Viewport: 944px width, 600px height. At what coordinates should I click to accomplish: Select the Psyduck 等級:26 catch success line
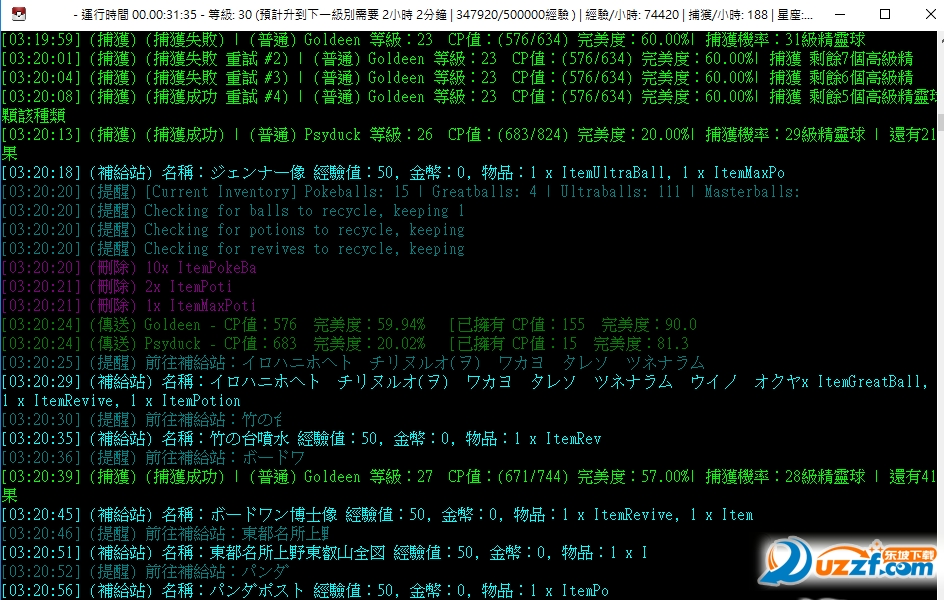(x=468, y=135)
